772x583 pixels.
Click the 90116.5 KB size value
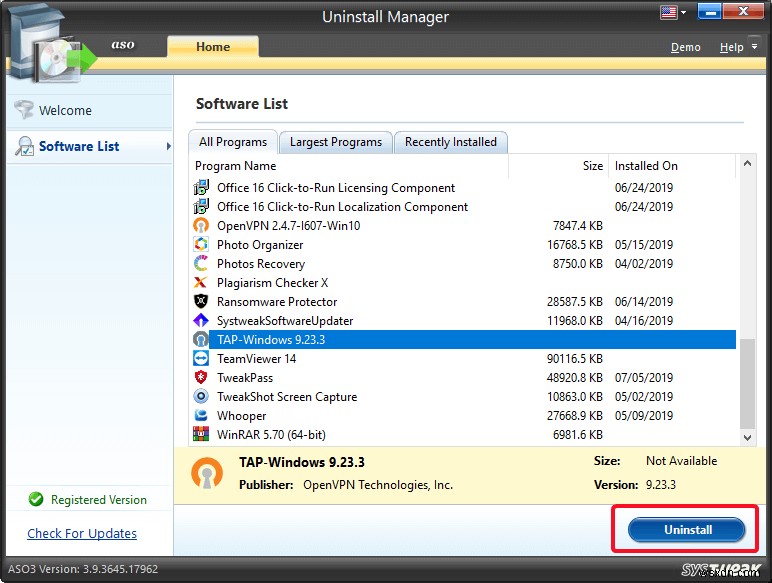click(575, 358)
